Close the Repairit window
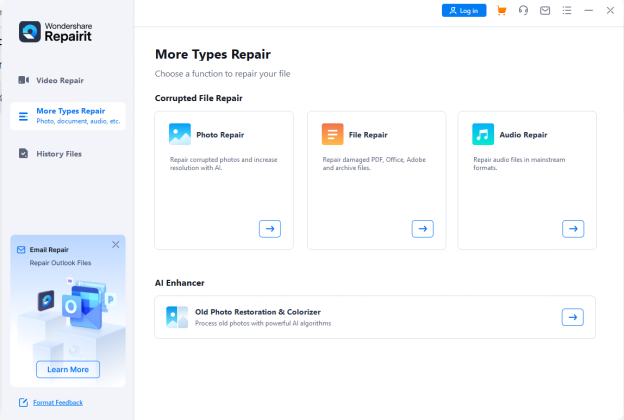 click(610, 10)
